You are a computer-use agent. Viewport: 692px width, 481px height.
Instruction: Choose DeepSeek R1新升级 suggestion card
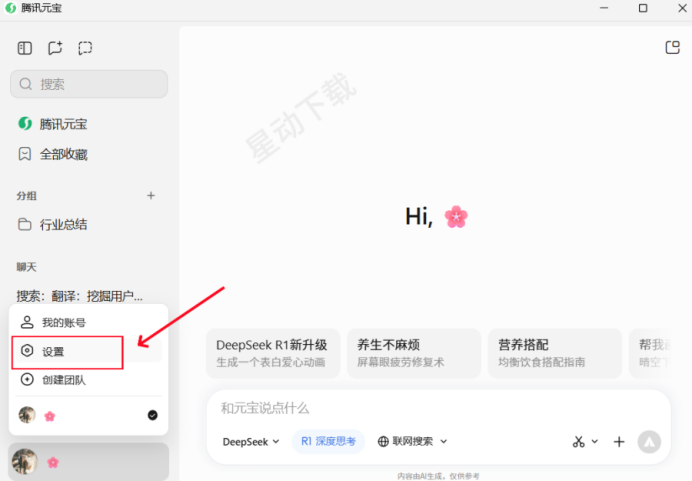coord(273,353)
